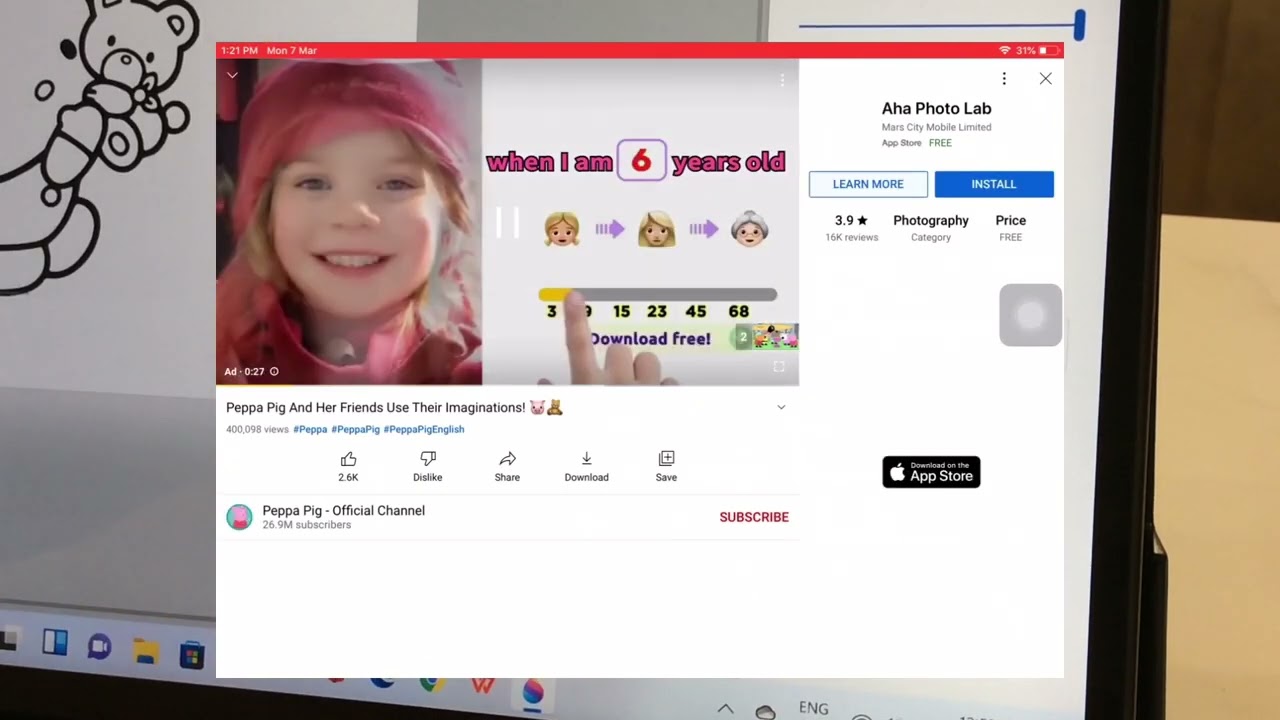Open the #PeppaPig hashtag link
The height and width of the screenshot is (720, 1280).
355,429
